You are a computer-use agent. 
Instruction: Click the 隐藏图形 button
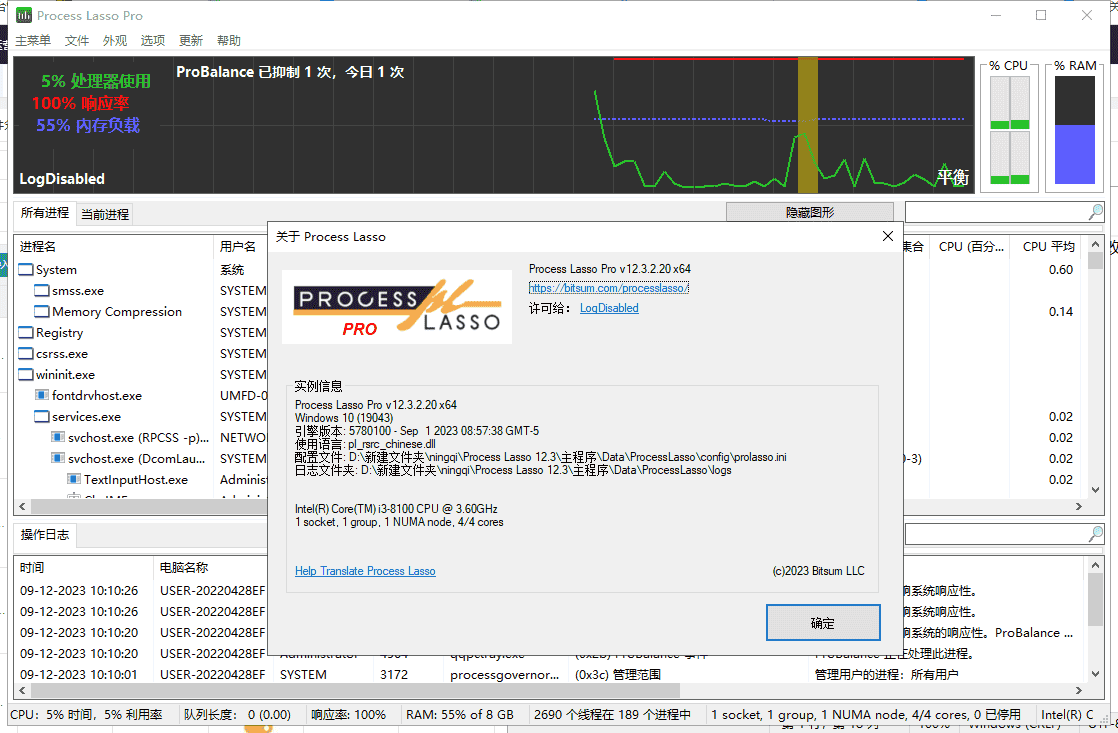click(x=809, y=212)
